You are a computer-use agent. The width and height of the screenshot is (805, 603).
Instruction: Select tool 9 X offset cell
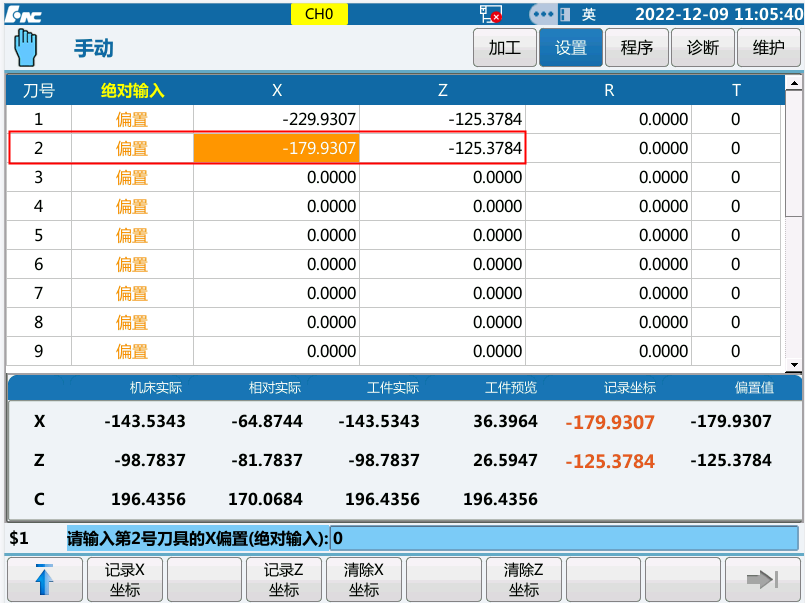(x=276, y=351)
